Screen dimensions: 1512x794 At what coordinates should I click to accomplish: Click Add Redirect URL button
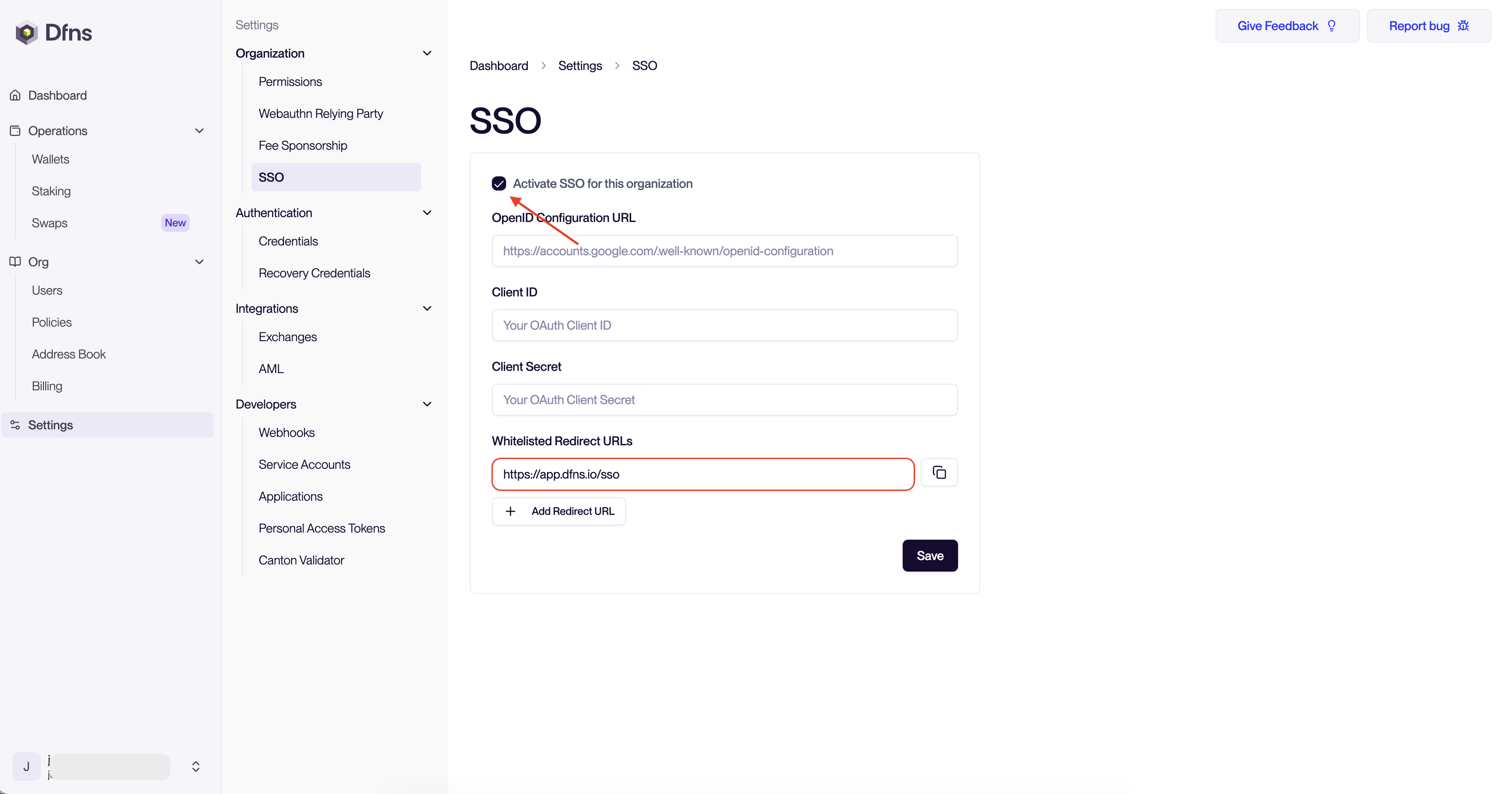[559, 511]
